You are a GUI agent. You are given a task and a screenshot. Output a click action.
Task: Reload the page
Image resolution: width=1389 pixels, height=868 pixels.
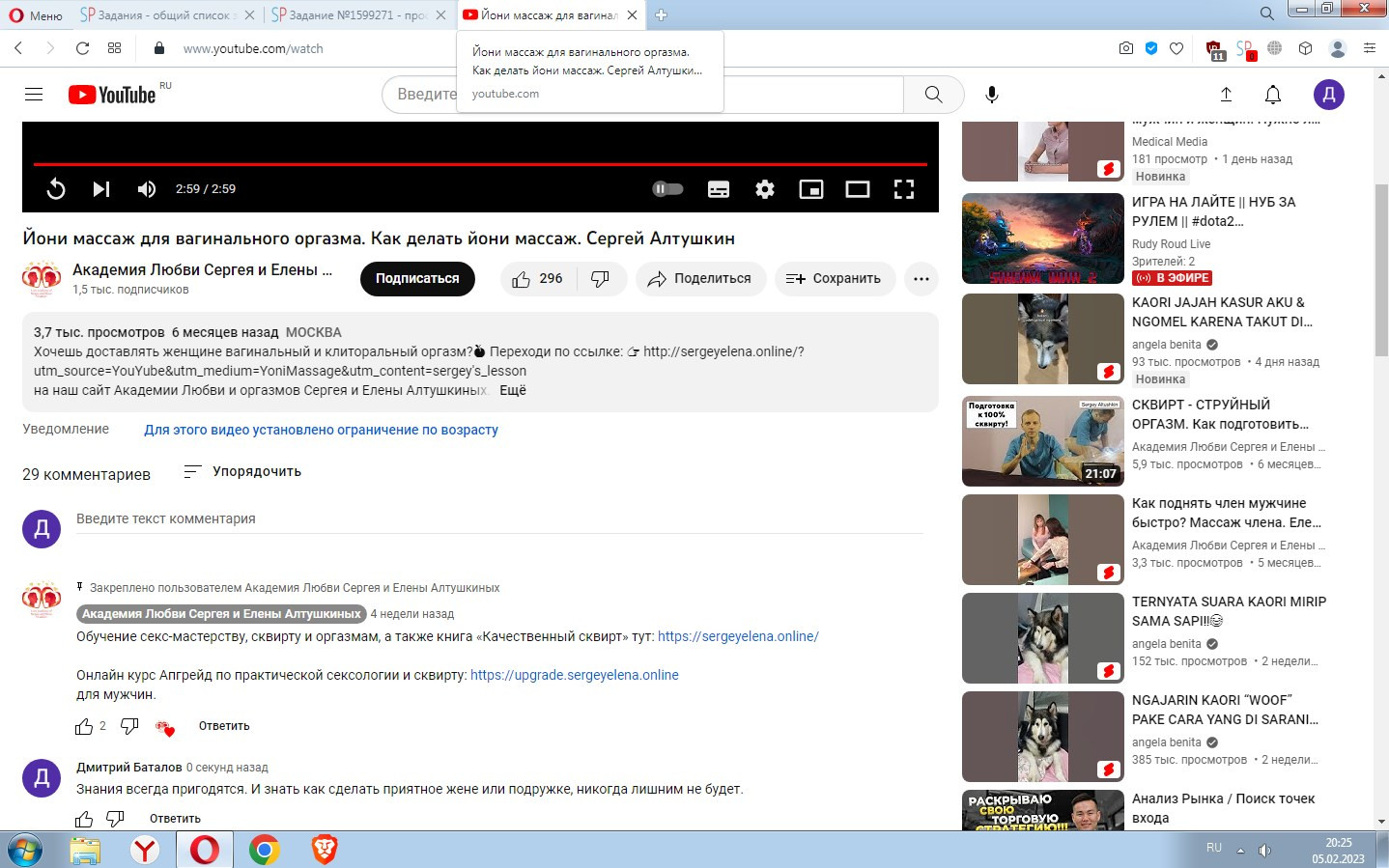pyautogui.click(x=83, y=48)
